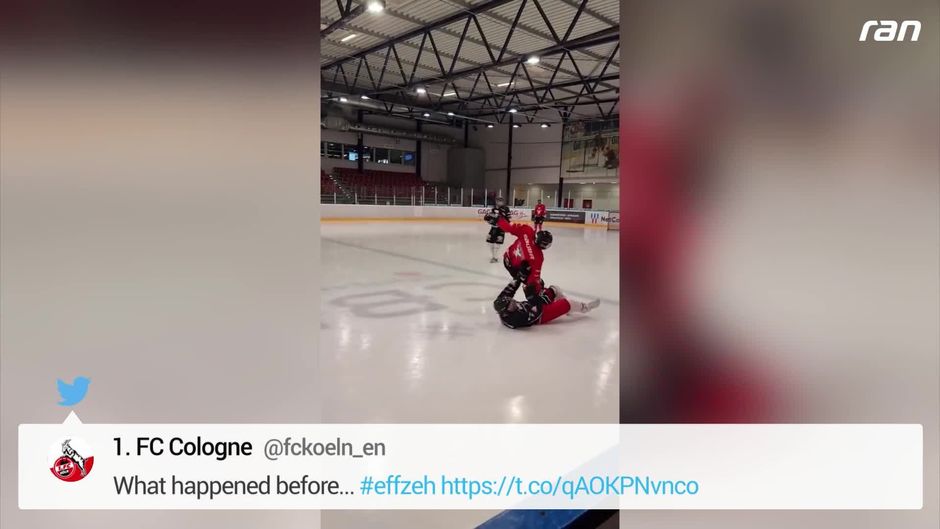Screen dimensions: 940x529
Task: Follow the t.co/qAOKPNvnco link
Action: coord(570,486)
